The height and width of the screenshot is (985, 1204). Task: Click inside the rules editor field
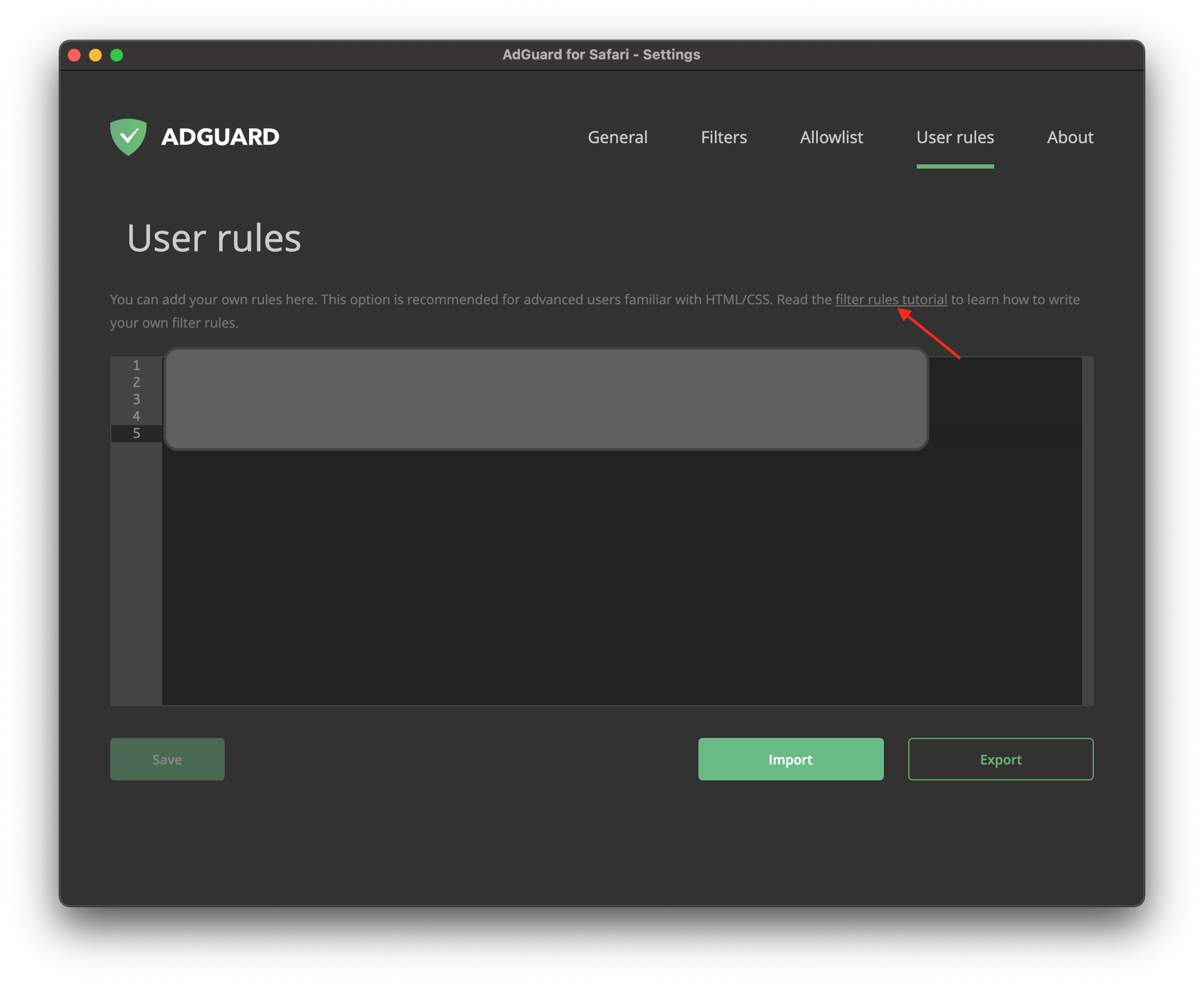click(567, 567)
